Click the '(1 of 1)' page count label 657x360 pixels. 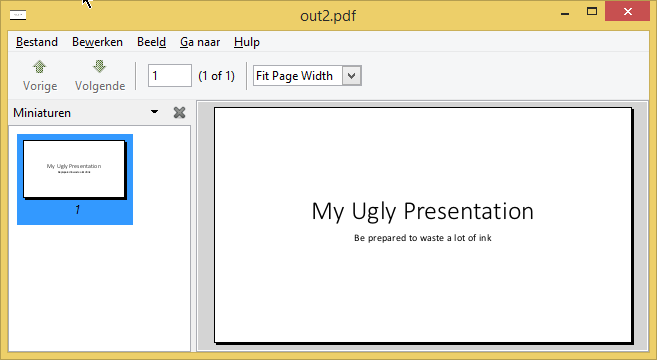coord(216,76)
